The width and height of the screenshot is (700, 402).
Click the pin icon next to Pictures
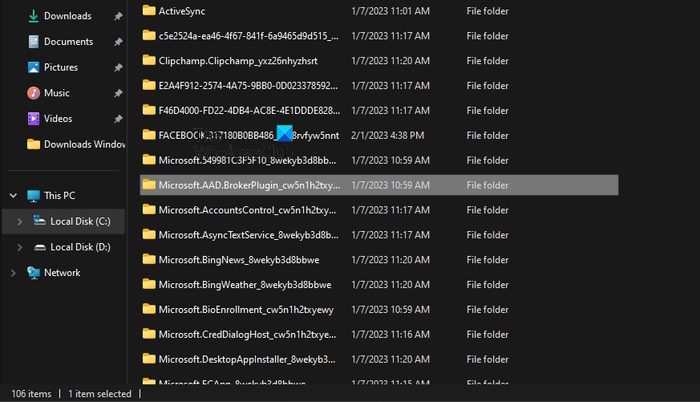pyautogui.click(x=118, y=67)
